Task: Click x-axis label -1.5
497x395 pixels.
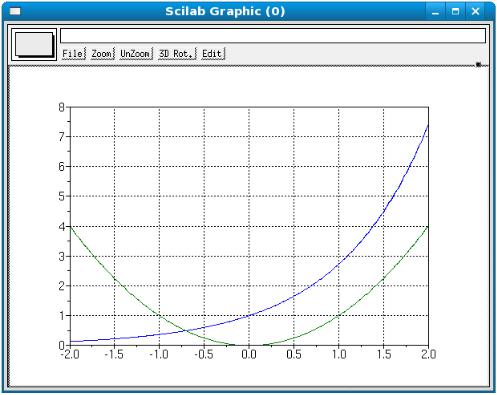Action: (114, 354)
